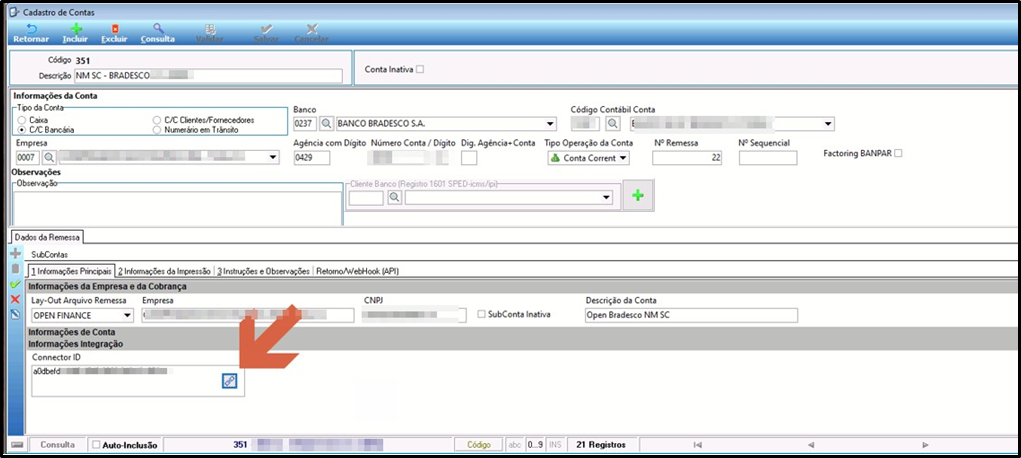The height and width of the screenshot is (458, 1021).
Task: Click the Dig. Agência+Conta field
Action: point(469,158)
